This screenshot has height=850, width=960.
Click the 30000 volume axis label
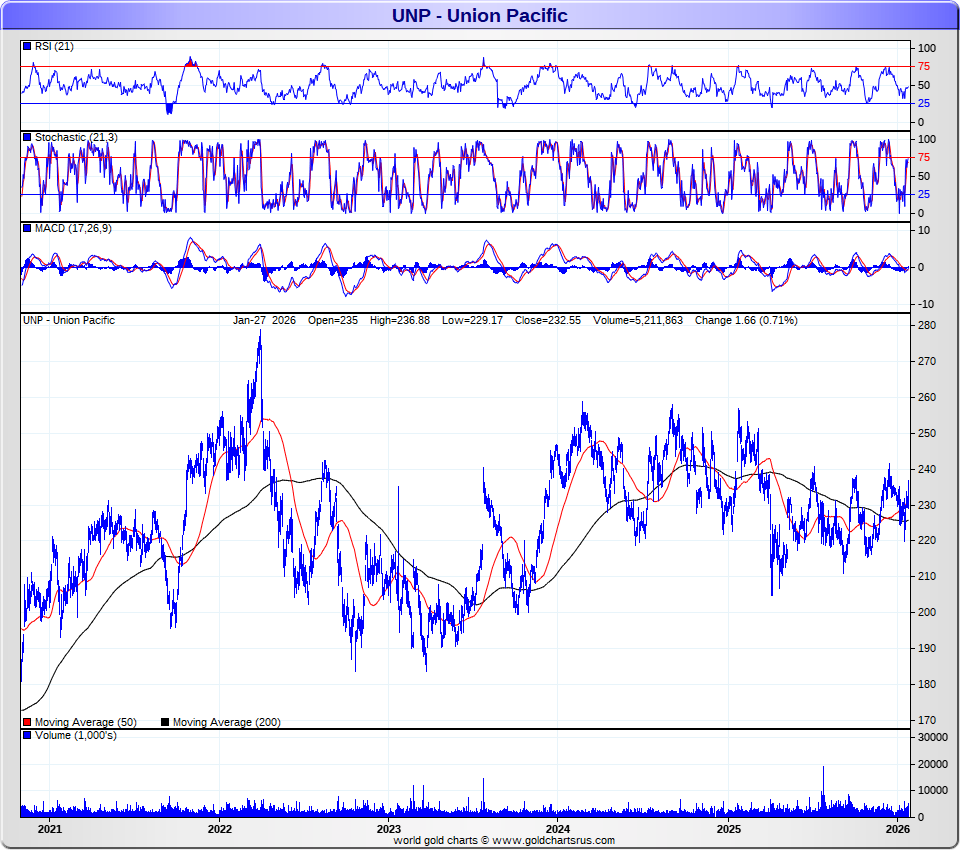(932, 737)
